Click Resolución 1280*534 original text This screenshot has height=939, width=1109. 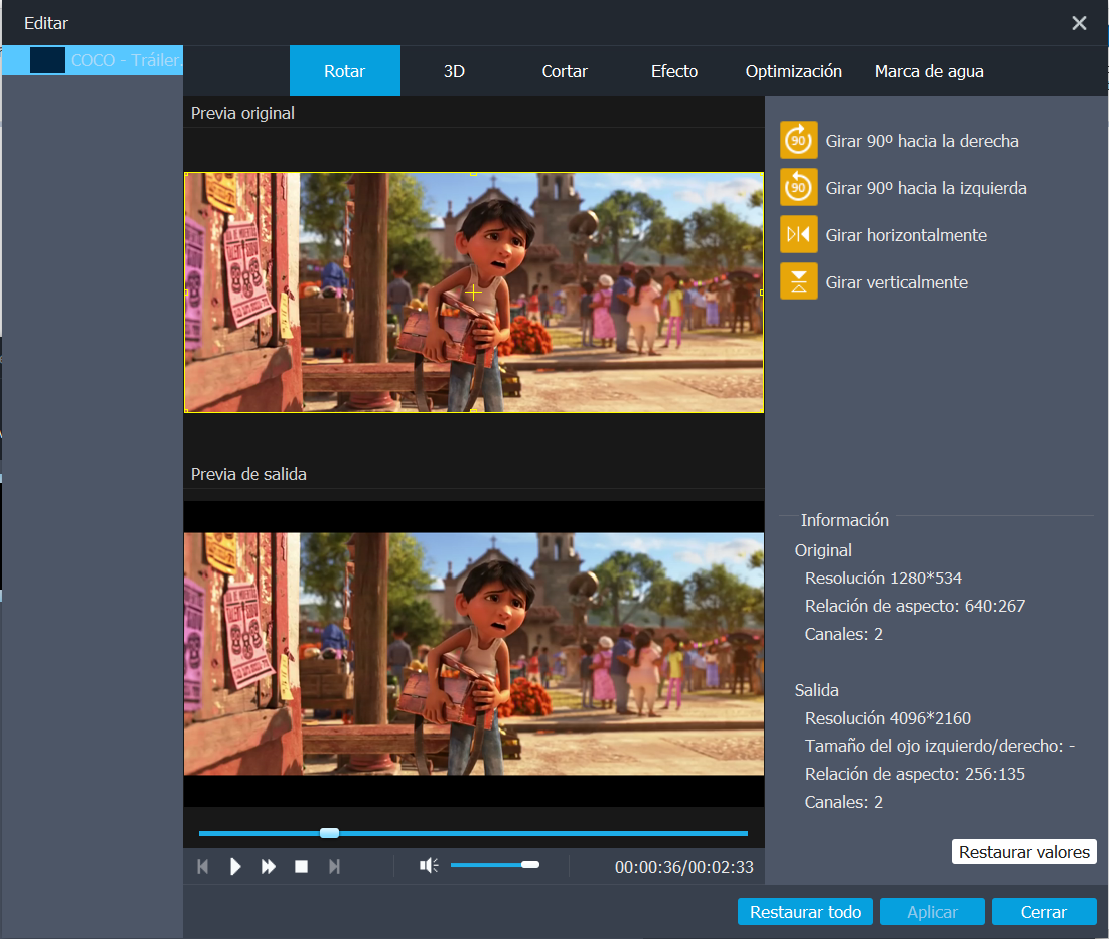[883, 578]
